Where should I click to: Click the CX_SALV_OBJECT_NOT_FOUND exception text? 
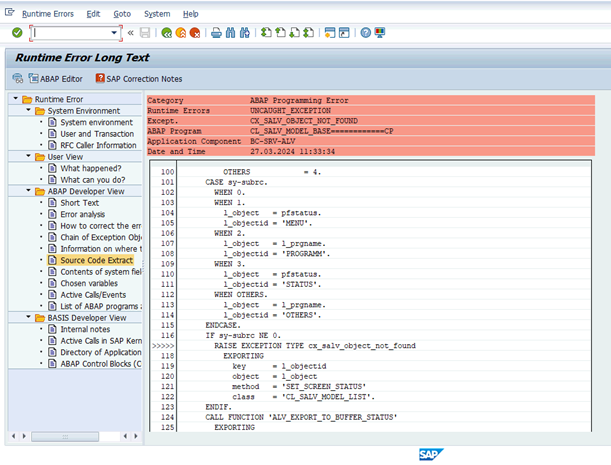point(304,121)
